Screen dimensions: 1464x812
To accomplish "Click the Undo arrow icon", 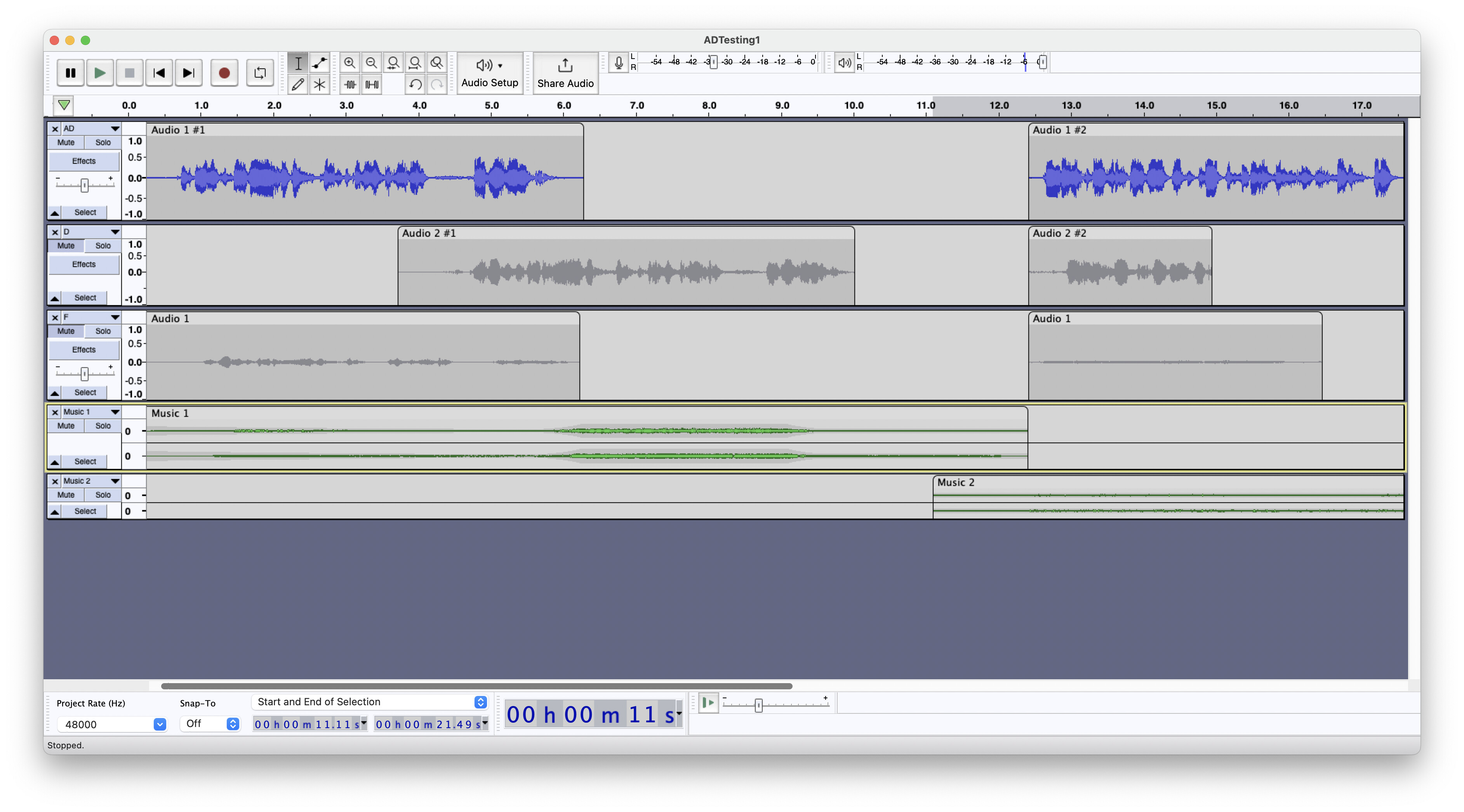I will pyautogui.click(x=416, y=85).
